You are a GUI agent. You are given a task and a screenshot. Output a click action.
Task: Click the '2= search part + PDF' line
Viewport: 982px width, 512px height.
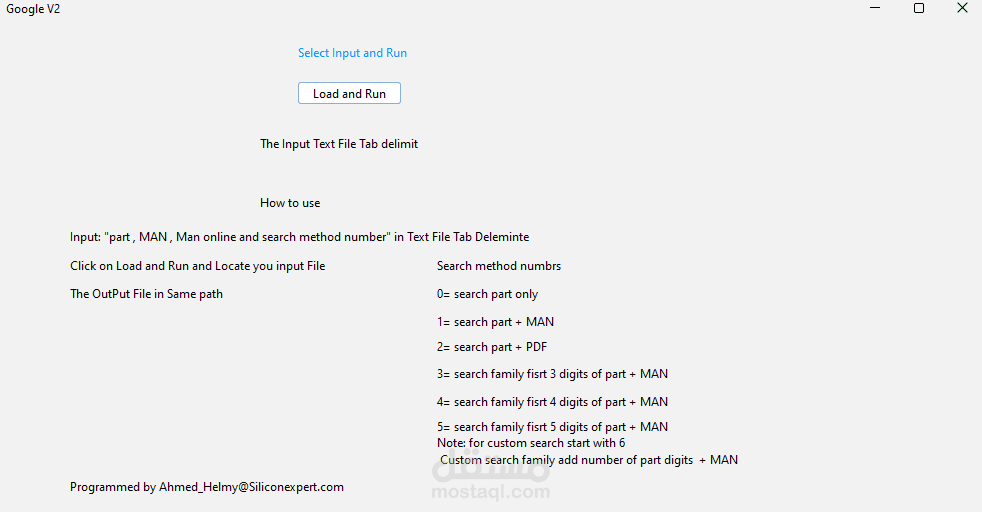[494, 347]
